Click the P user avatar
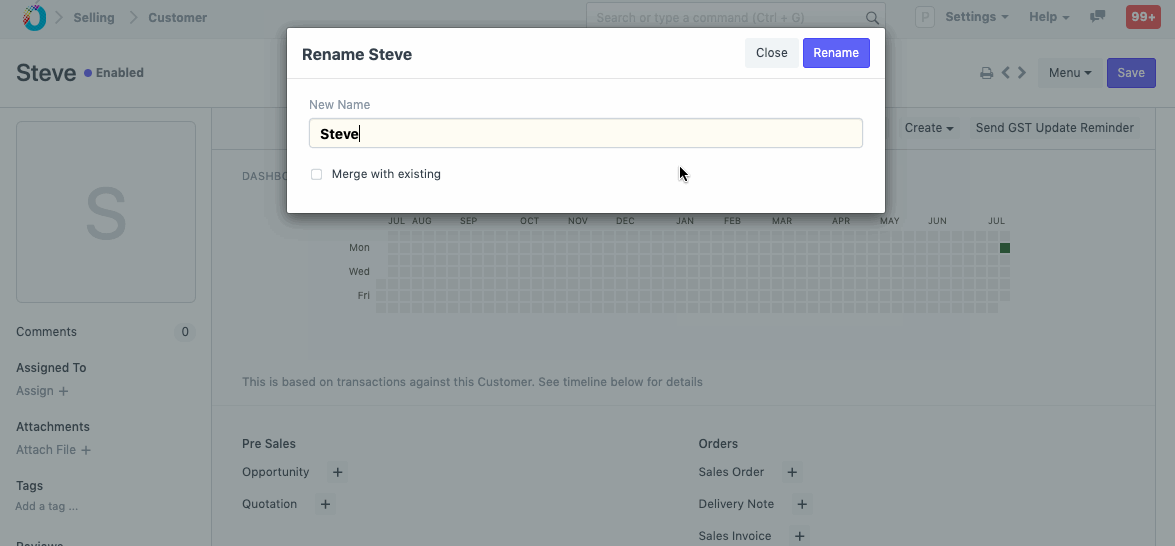Image resolution: width=1175 pixels, height=546 pixels. coord(925,17)
